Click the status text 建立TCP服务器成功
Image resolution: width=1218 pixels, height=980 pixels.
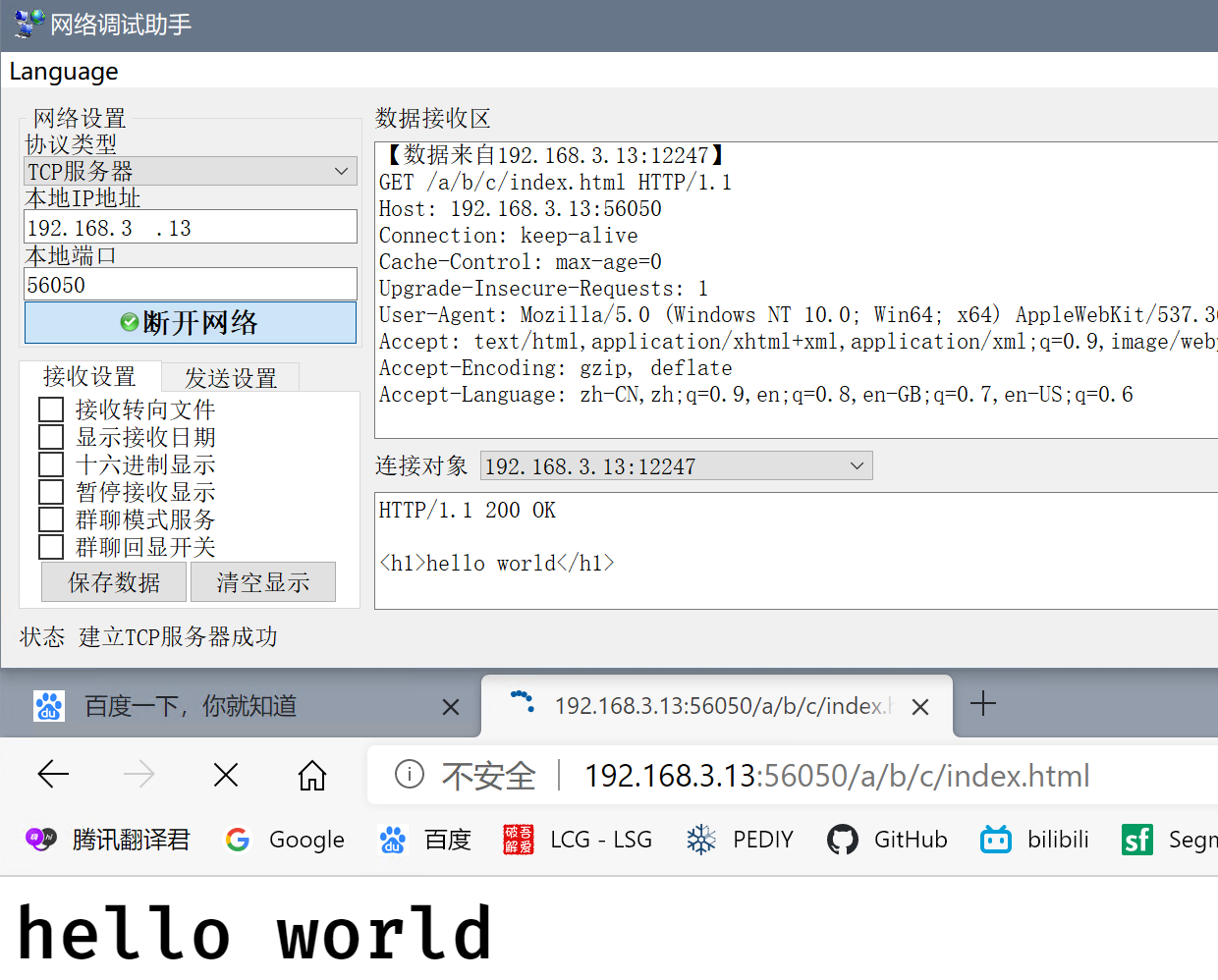pos(178,637)
